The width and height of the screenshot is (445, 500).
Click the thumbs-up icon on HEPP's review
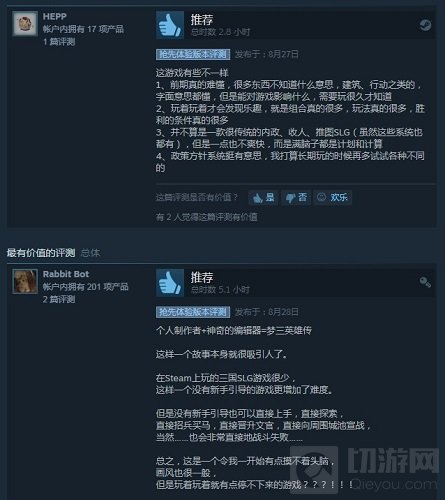[170, 25]
